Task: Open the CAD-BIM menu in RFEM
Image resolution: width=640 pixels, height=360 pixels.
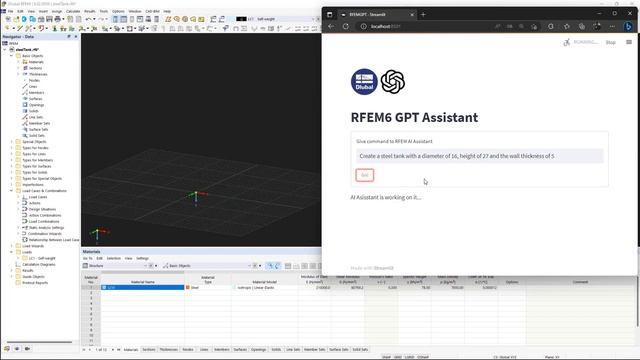Action: coord(152,11)
